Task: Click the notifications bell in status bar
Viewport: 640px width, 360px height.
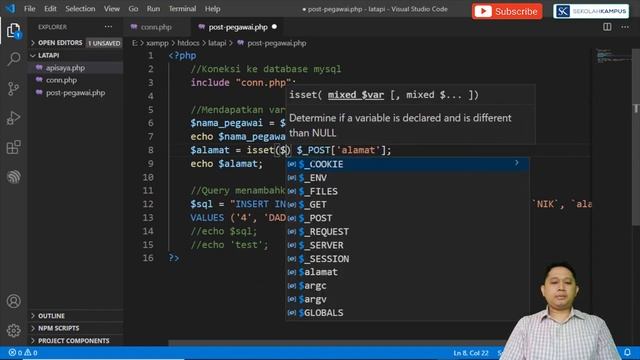Action: tap(627, 352)
